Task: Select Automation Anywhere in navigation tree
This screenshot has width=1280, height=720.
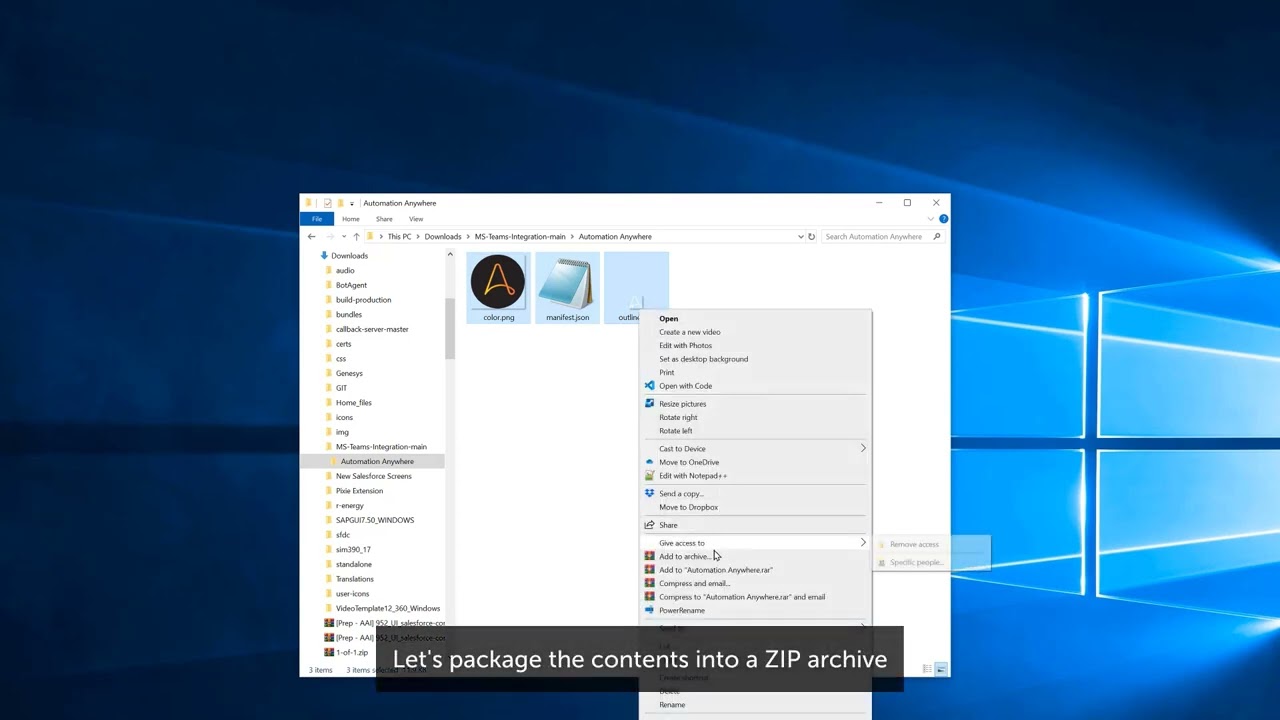Action: pos(377,461)
